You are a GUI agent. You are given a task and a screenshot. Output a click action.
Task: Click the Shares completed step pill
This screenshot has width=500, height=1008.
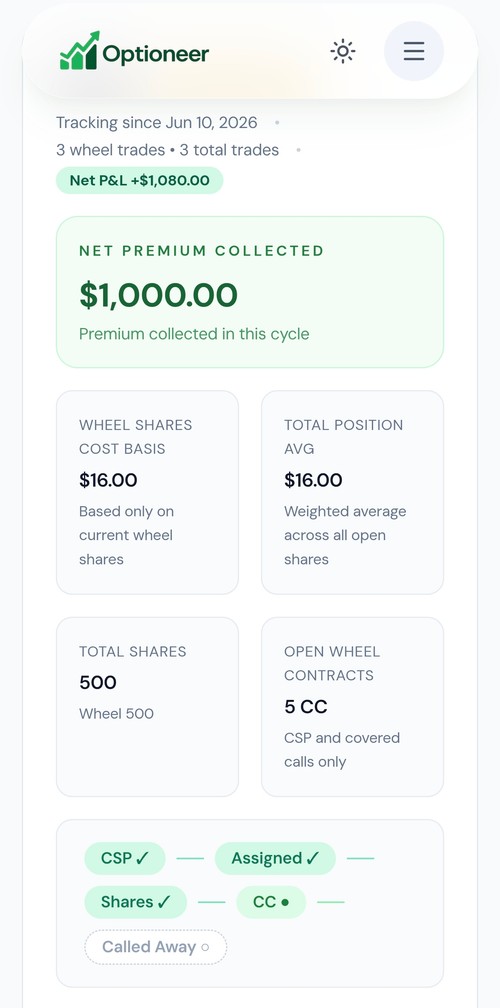point(136,902)
